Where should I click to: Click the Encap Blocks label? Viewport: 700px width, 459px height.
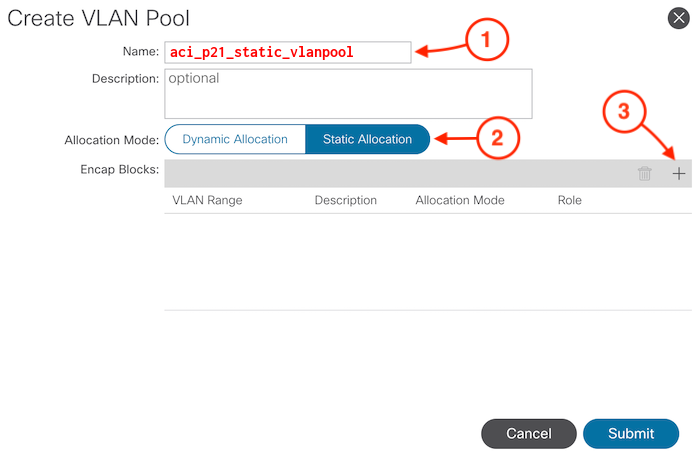(x=119, y=169)
